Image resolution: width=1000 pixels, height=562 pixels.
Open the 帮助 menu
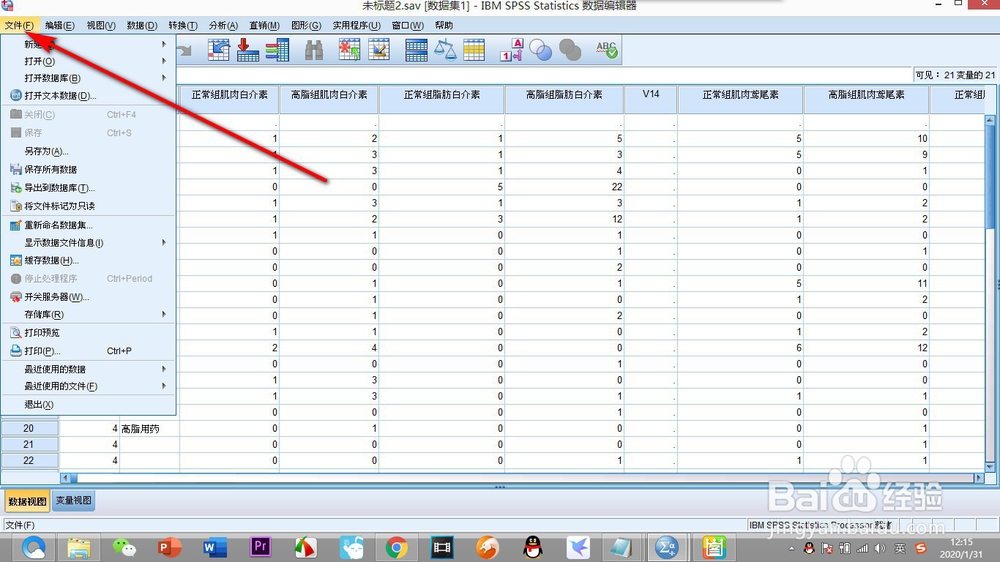coord(444,26)
